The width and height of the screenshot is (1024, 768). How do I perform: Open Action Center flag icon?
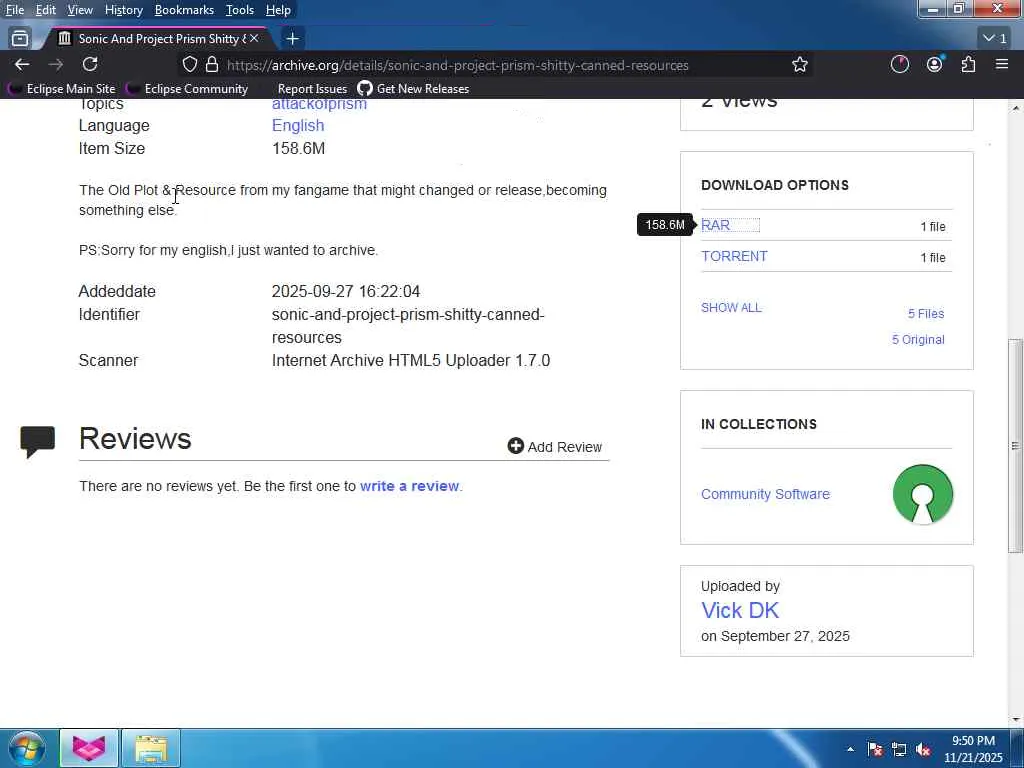coord(875,749)
